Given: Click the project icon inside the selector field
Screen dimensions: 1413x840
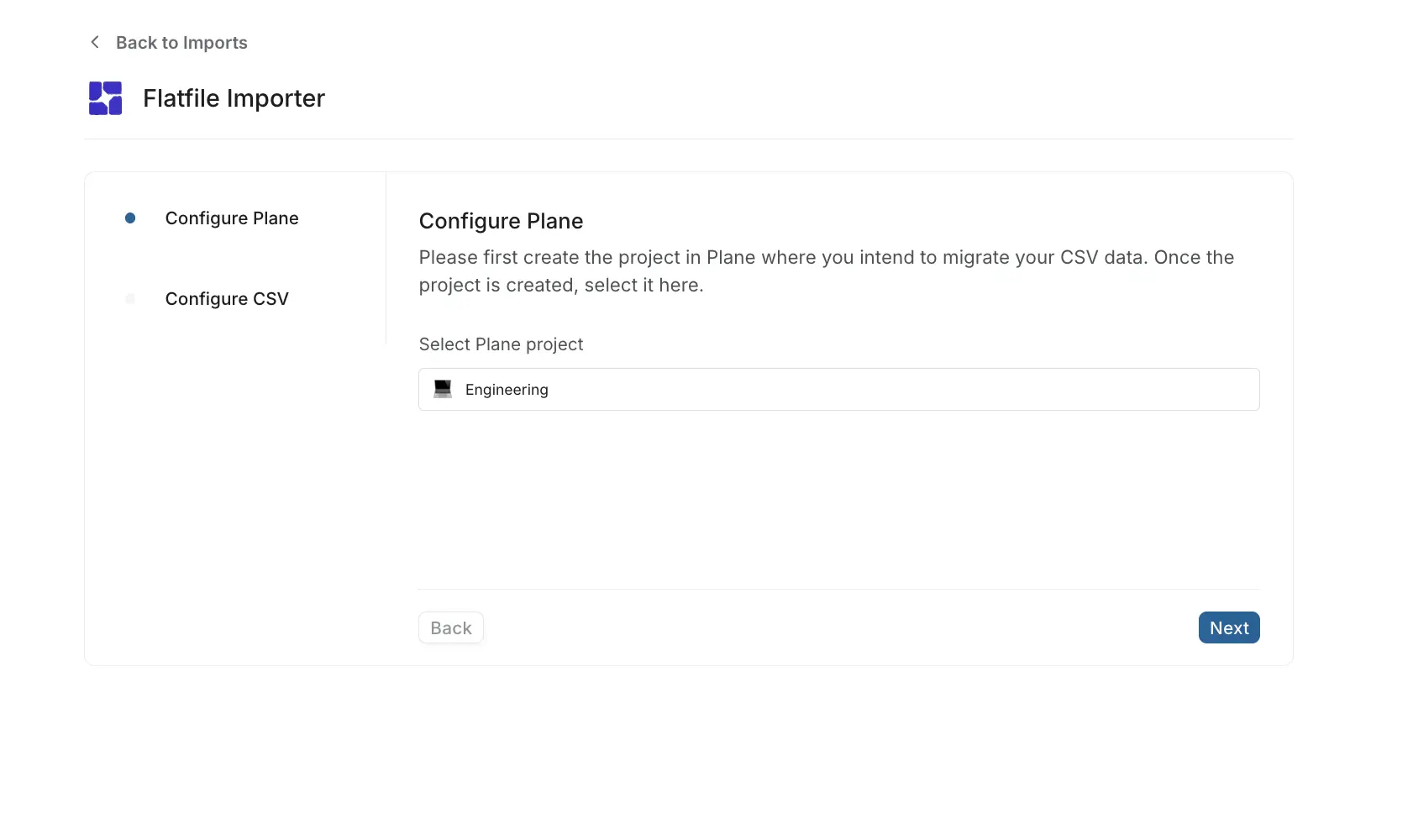Looking at the screenshot, I should (x=442, y=388).
